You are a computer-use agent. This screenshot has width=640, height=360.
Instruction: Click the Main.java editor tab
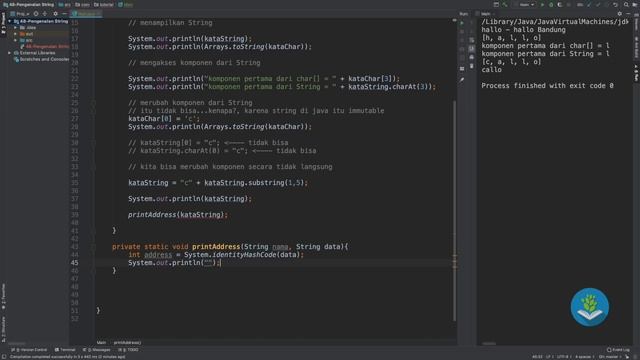86,13
